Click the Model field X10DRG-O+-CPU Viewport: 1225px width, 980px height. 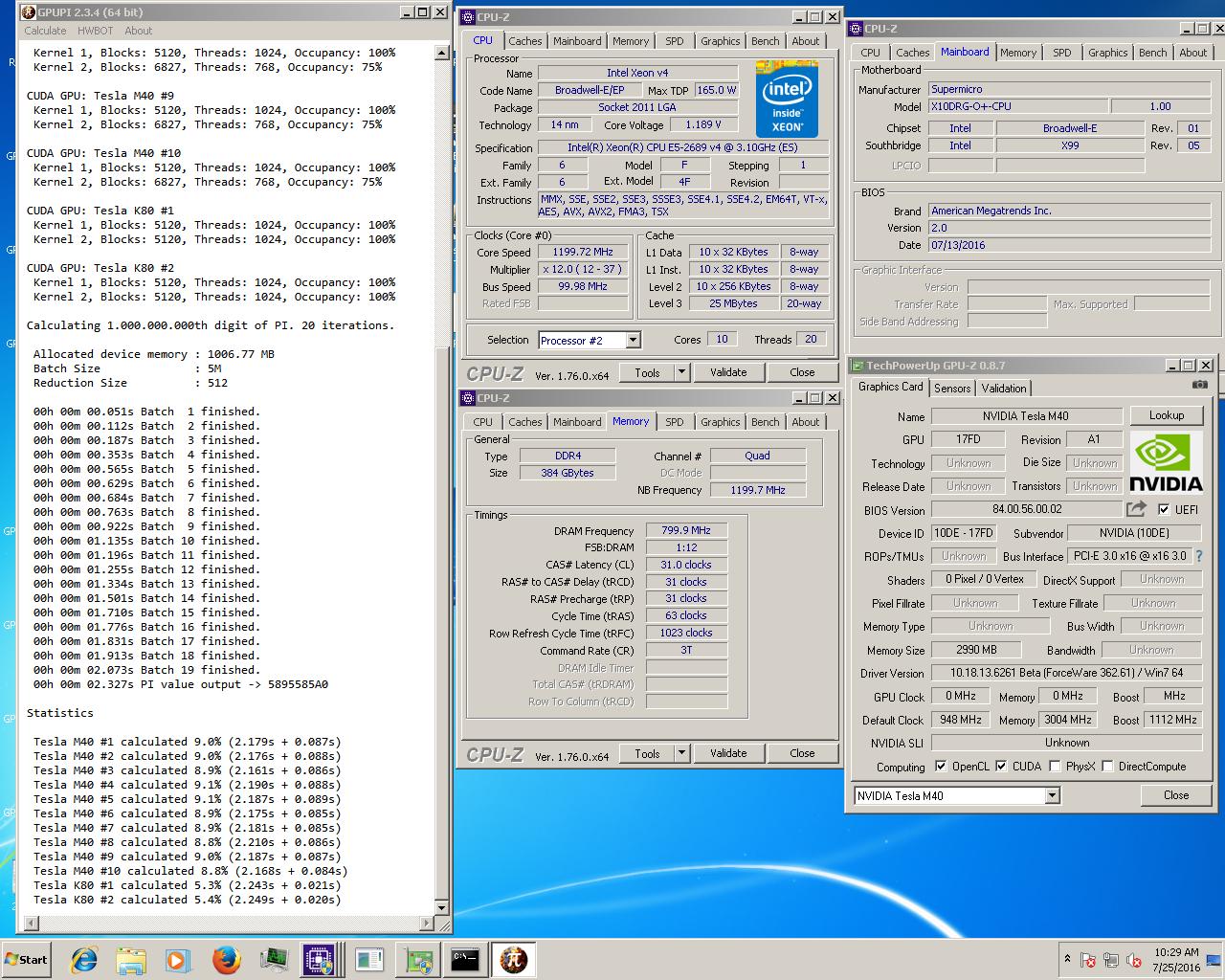click(x=1018, y=106)
